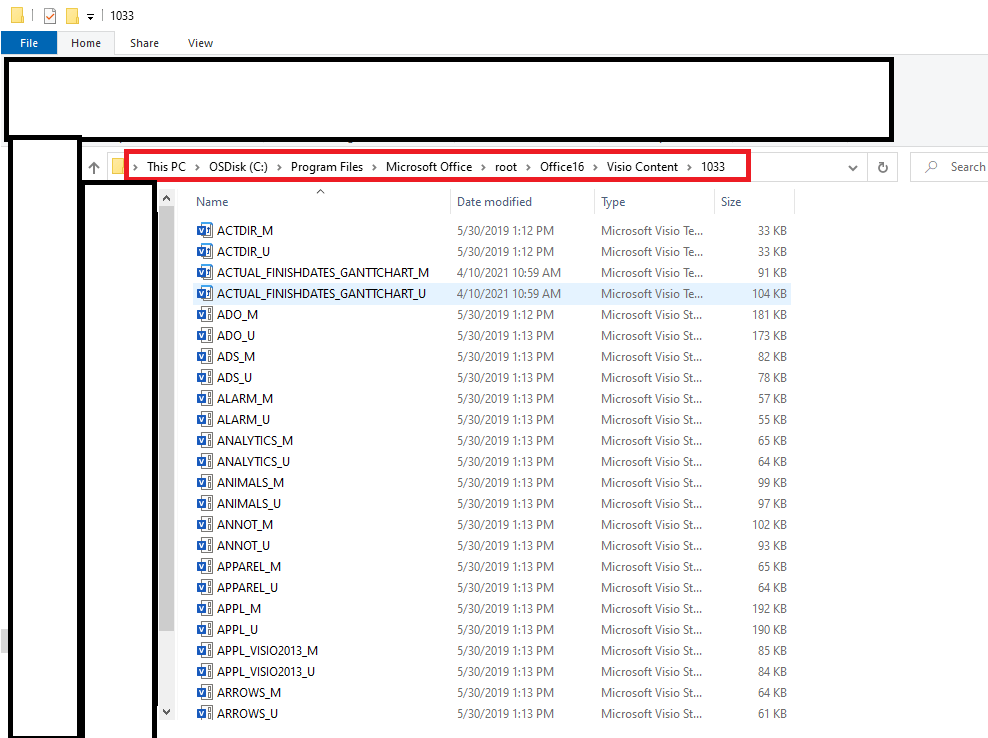The width and height of the screenshot is (988, 738).
Task: Expand chevron after OSDisk (C:) in breadcrumb
Action: click(x=279, y=168)
